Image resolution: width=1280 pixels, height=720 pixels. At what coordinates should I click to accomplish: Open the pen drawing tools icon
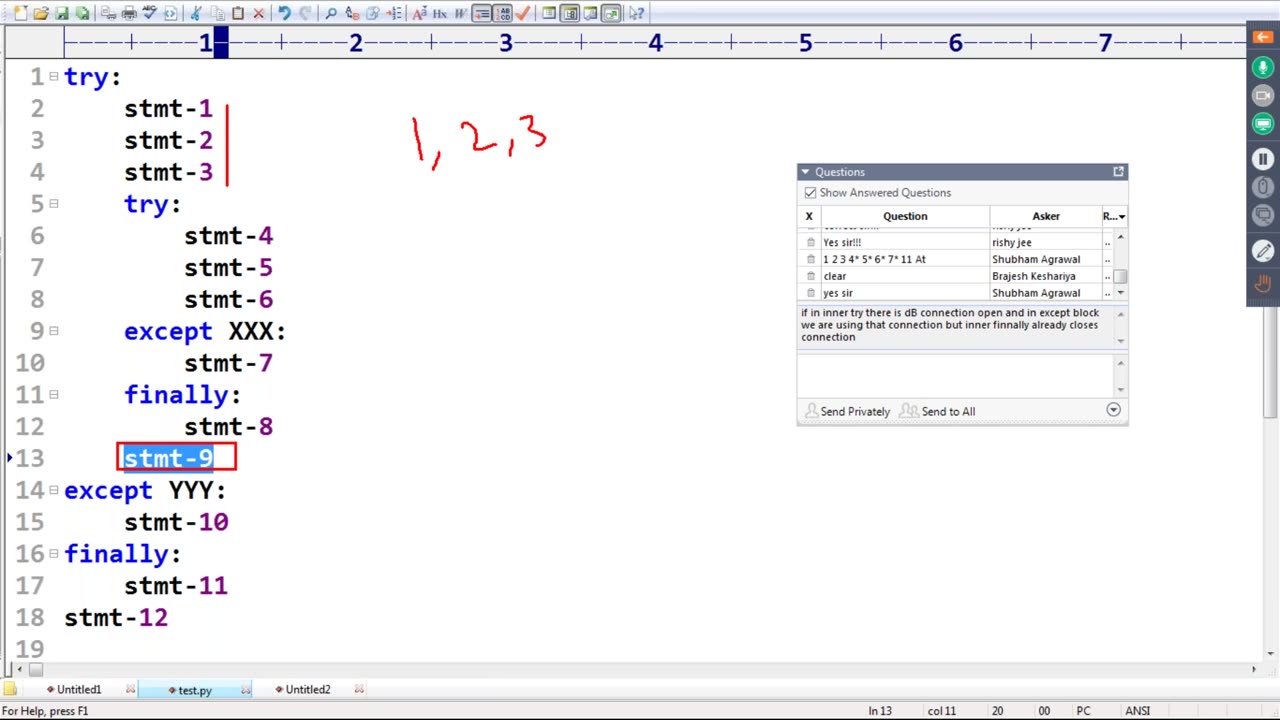(1262, 251)
